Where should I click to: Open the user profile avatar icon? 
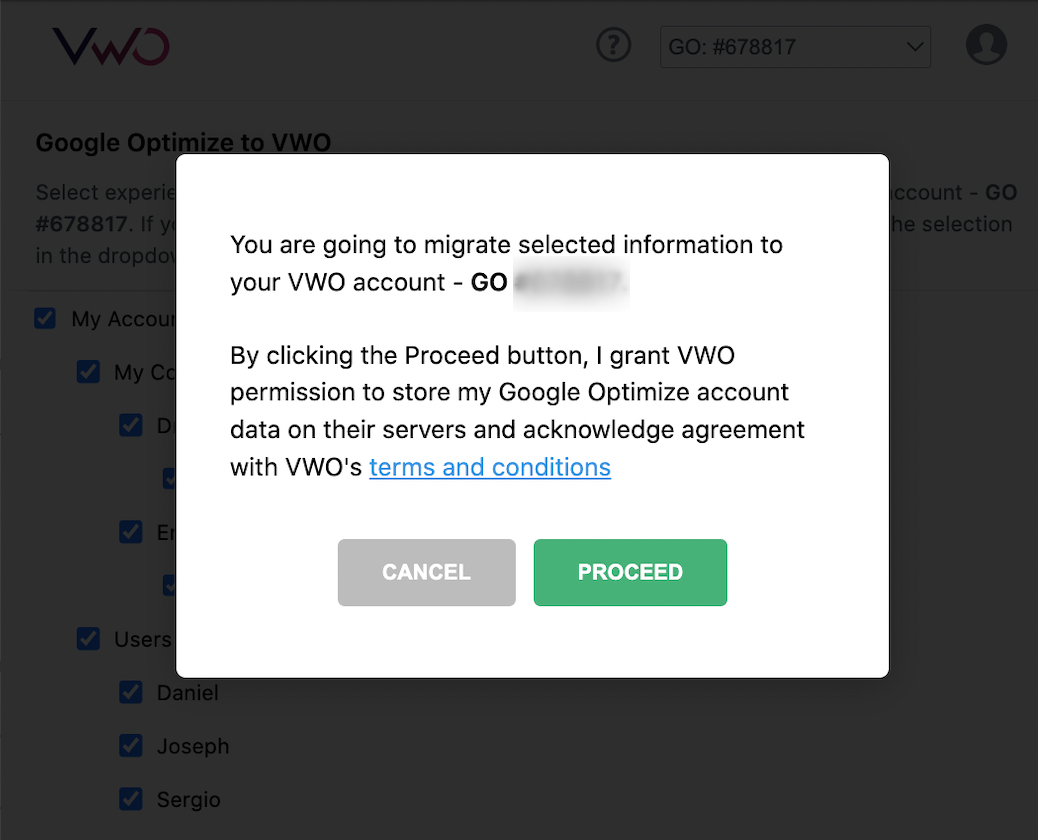coord(986,44)
